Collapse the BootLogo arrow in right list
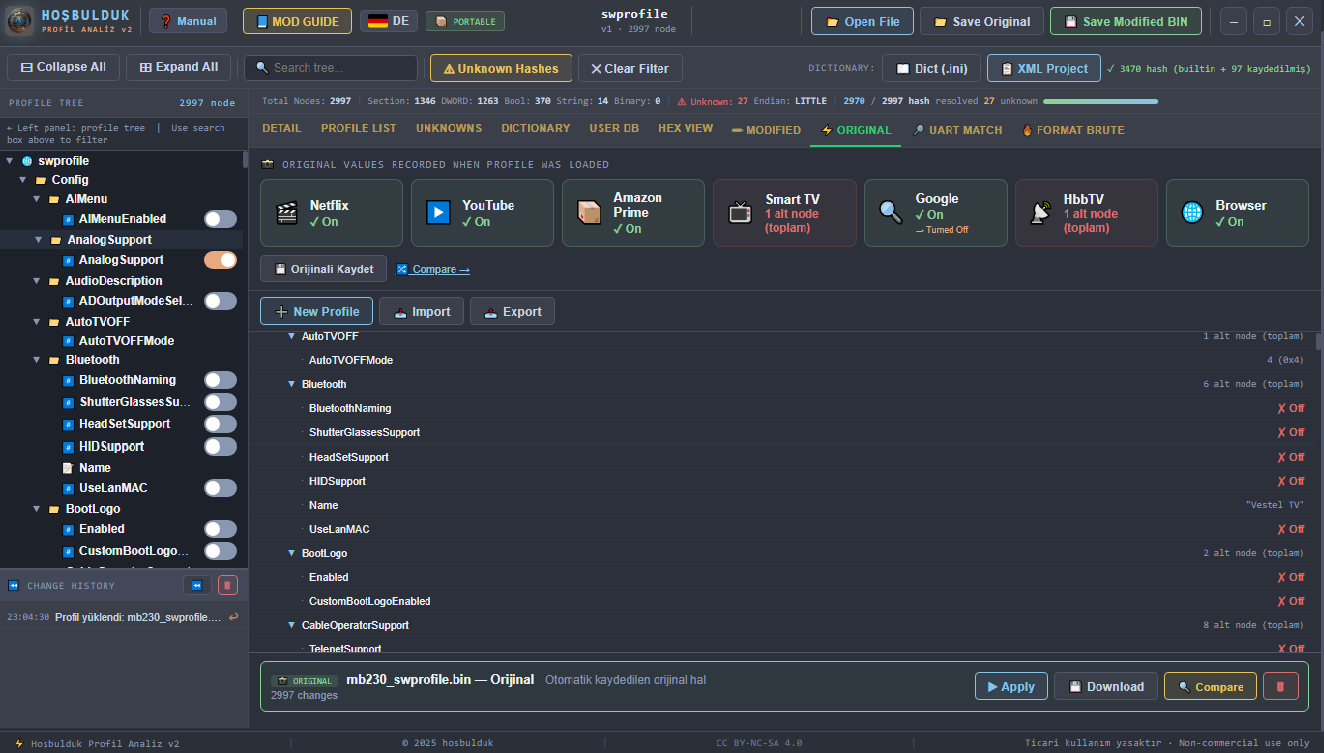 tap(292, 553)
